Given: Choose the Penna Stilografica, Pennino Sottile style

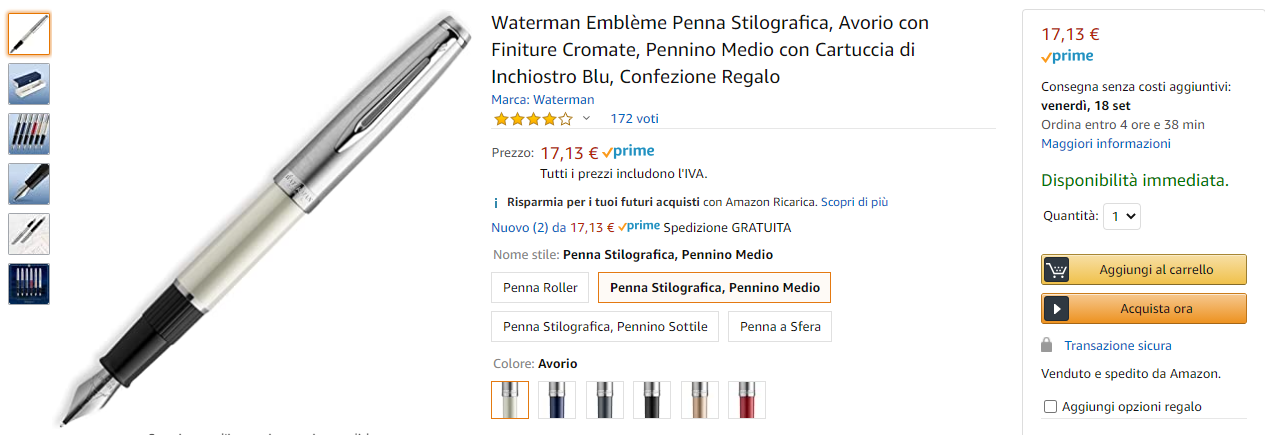Looking at the screenshot, I should point(605,327).
